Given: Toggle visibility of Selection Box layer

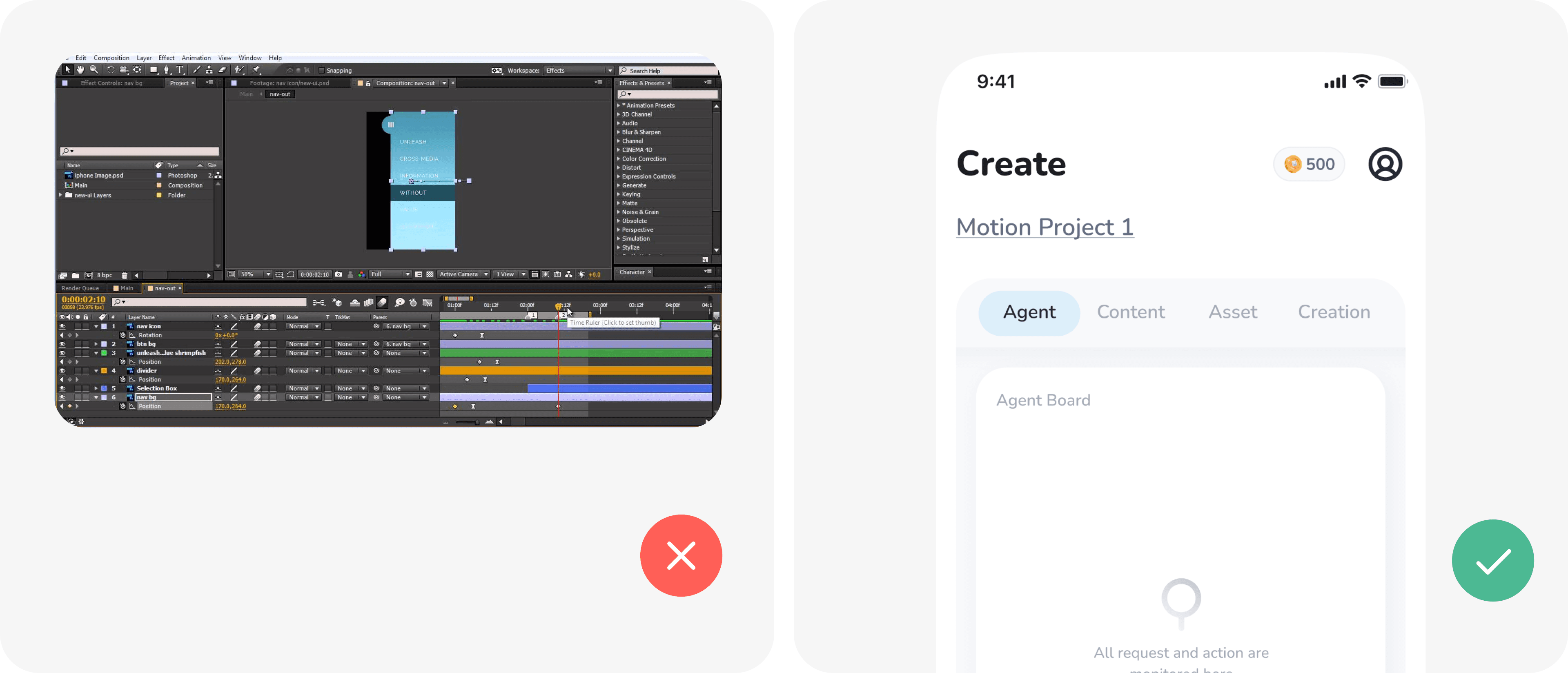Looking at the screenshot, I should (x=62, y=388).
